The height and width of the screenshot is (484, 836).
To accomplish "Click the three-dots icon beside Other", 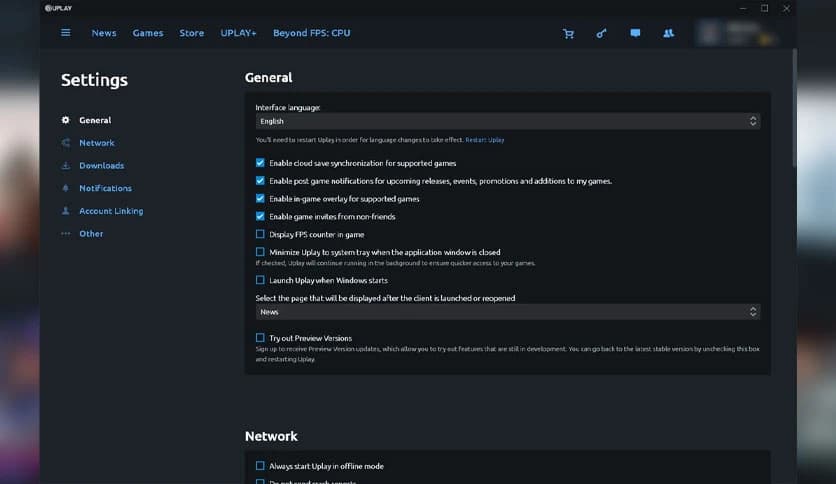I will point(66,233).
